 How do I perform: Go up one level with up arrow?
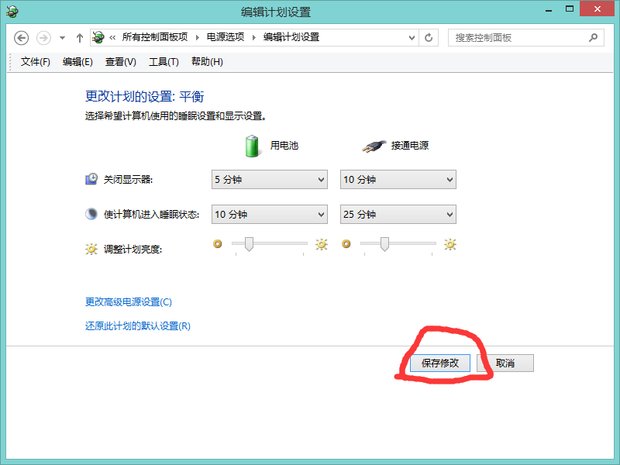(79, 38)
